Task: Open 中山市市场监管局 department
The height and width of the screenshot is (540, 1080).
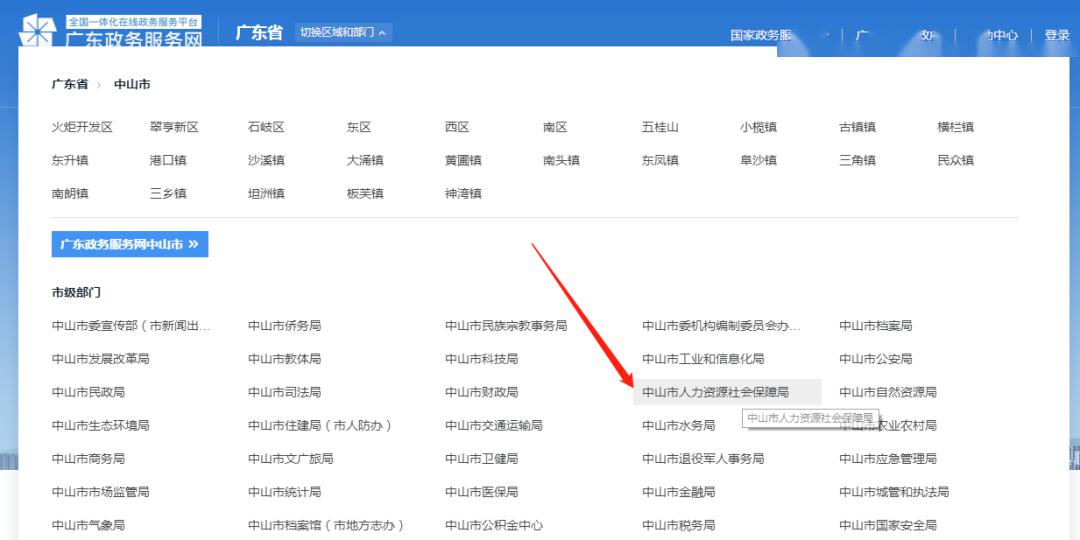Action: pyautogui.click(x=100, y=492)
